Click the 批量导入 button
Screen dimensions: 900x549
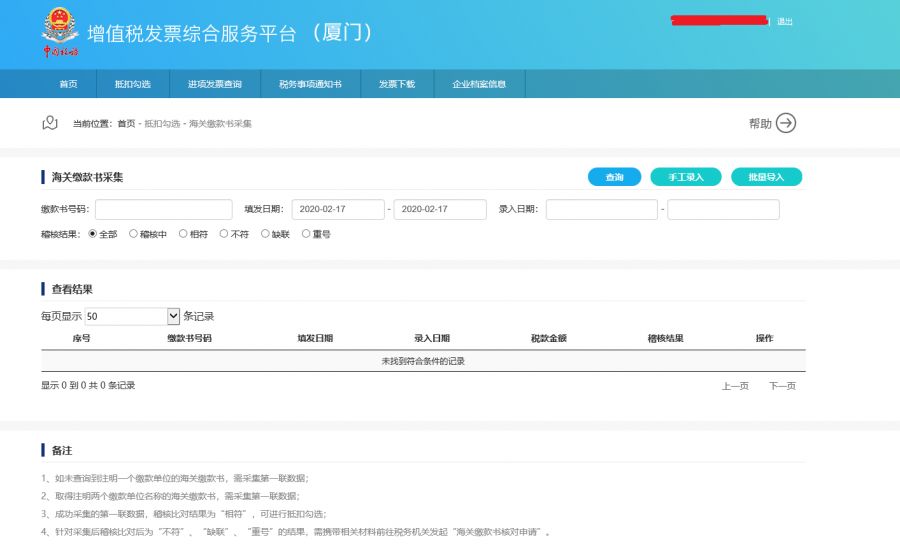[x=766, y=177]
